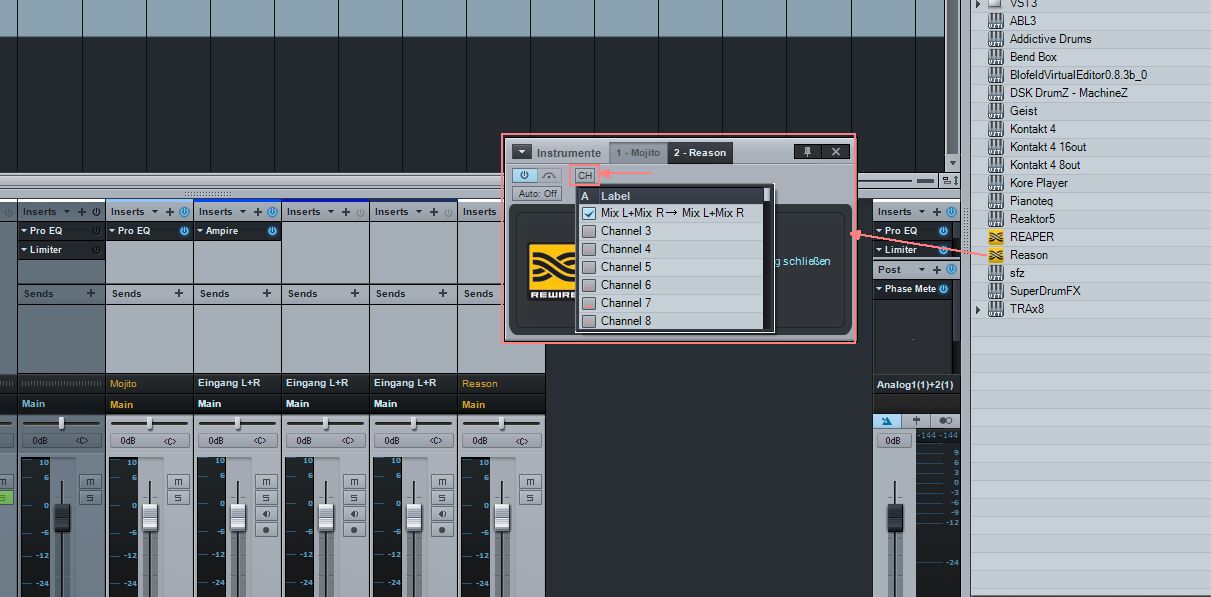This screenshot has height=597, width=1211.
Task: Bypass the Ampire insert power button
Action: pos(272,231)
